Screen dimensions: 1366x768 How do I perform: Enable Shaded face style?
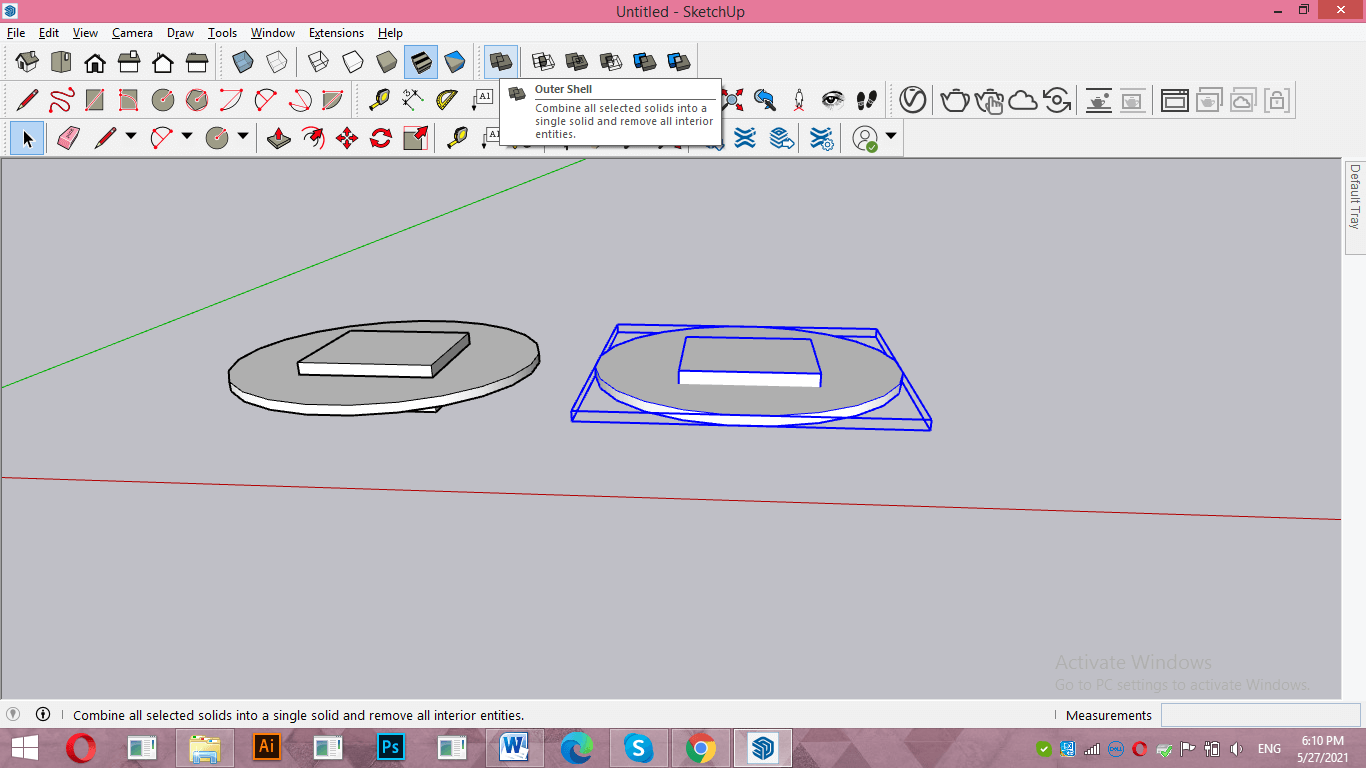(x=387, y=63)
